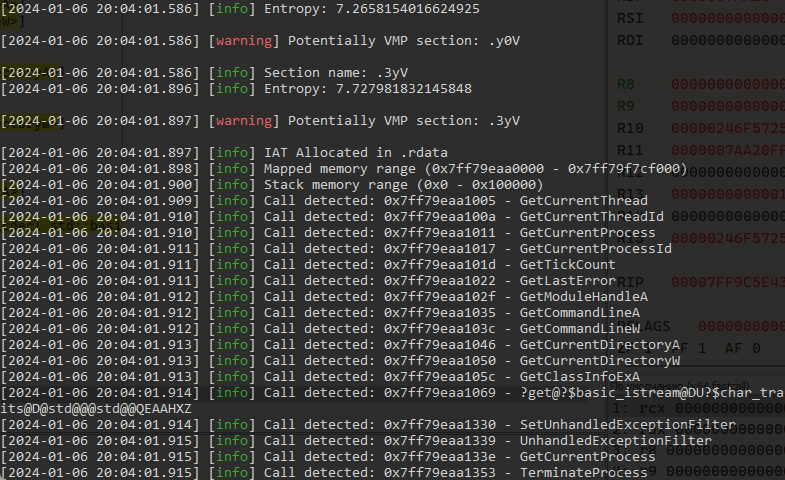Select the 'IAT Allocated in .rdata' message
This screenshot has width=785, height=480.
click(x=356, y=153)
